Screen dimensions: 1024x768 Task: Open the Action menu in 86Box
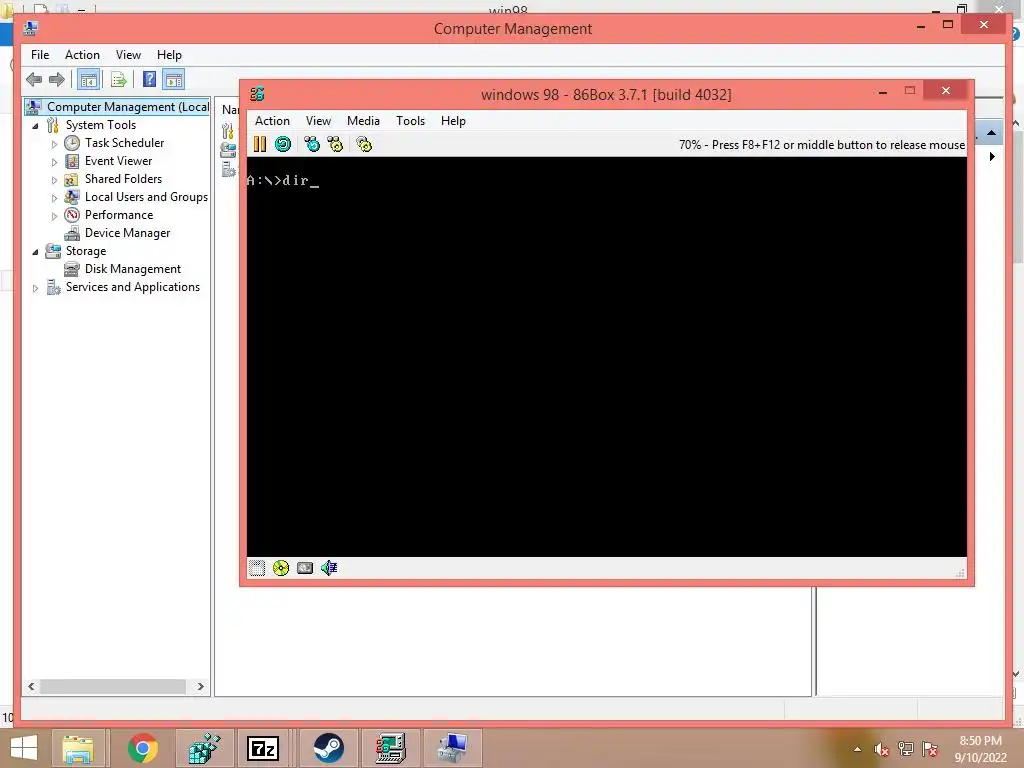pos(272,121)
